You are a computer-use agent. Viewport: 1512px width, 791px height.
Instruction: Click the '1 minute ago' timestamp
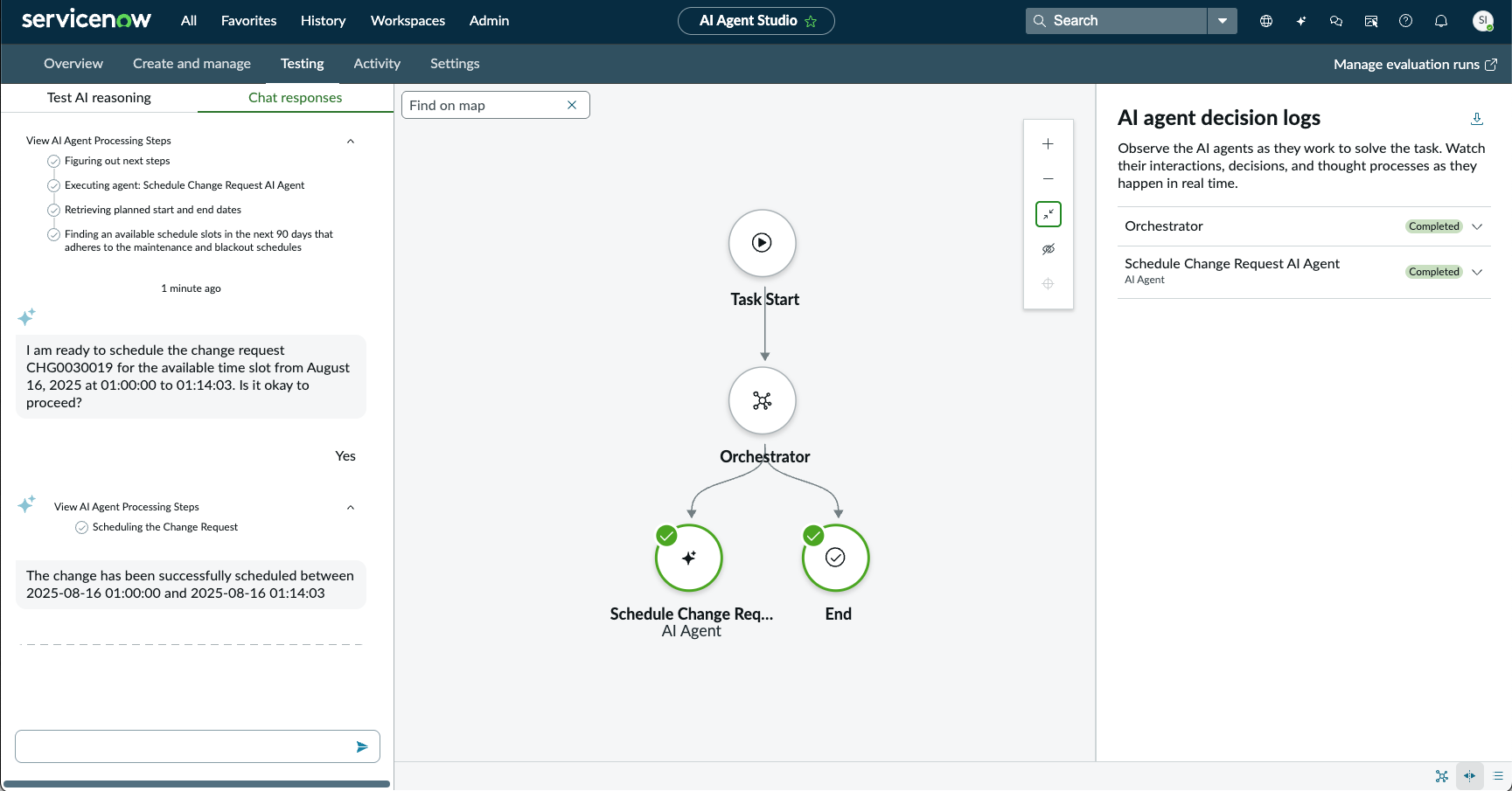point(191,288)
